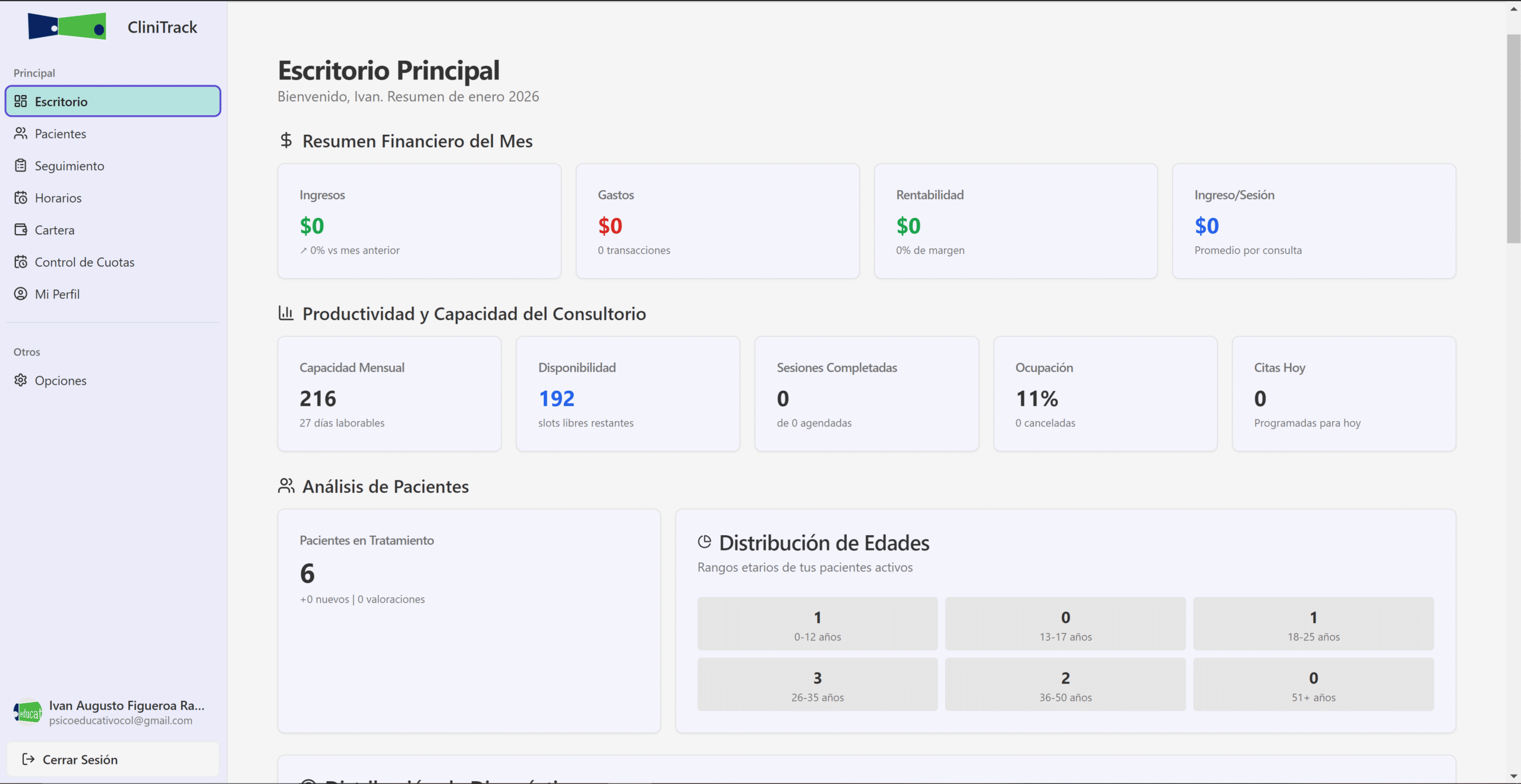Click the 26-35 años age range tile

click(817, 684)
